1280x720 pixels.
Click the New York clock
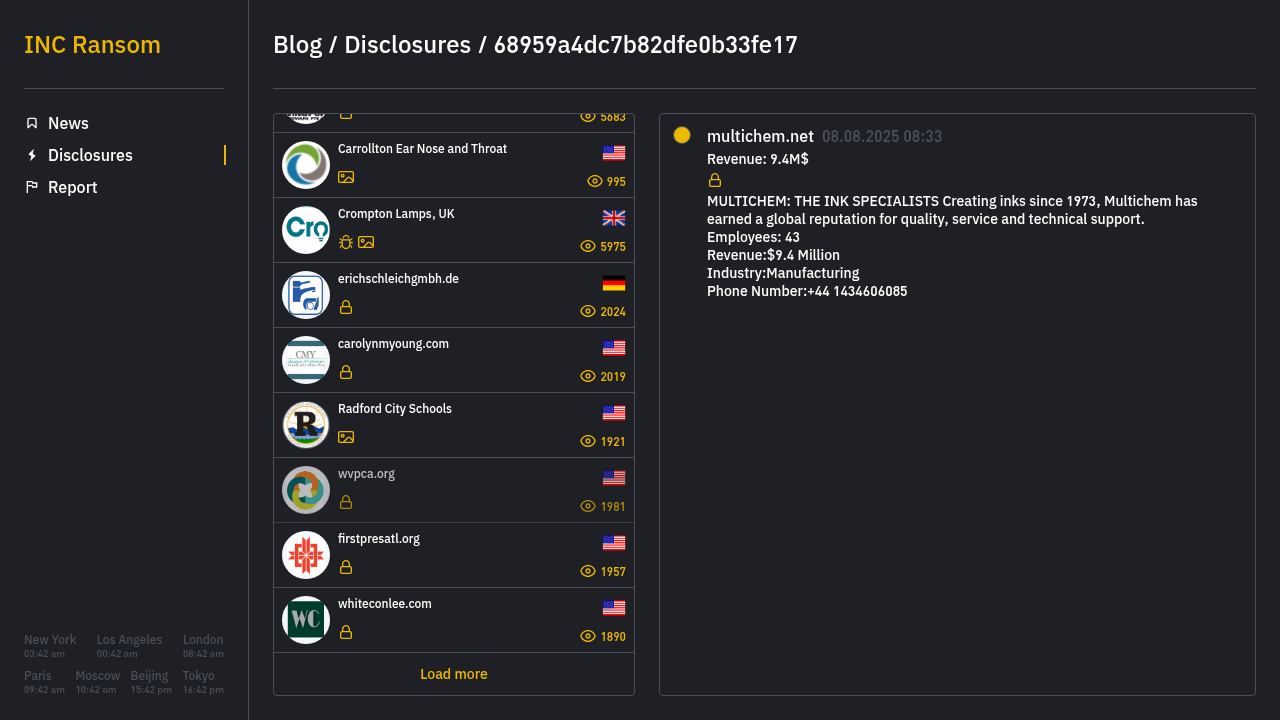pyautogui.click(x=50, y=646)
